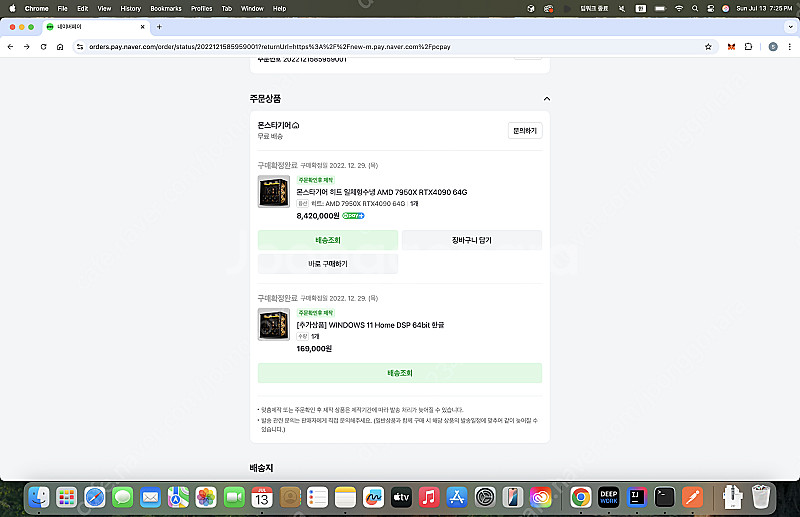
Task: Reload the Naver Pay order page
Action: point(43,46)
